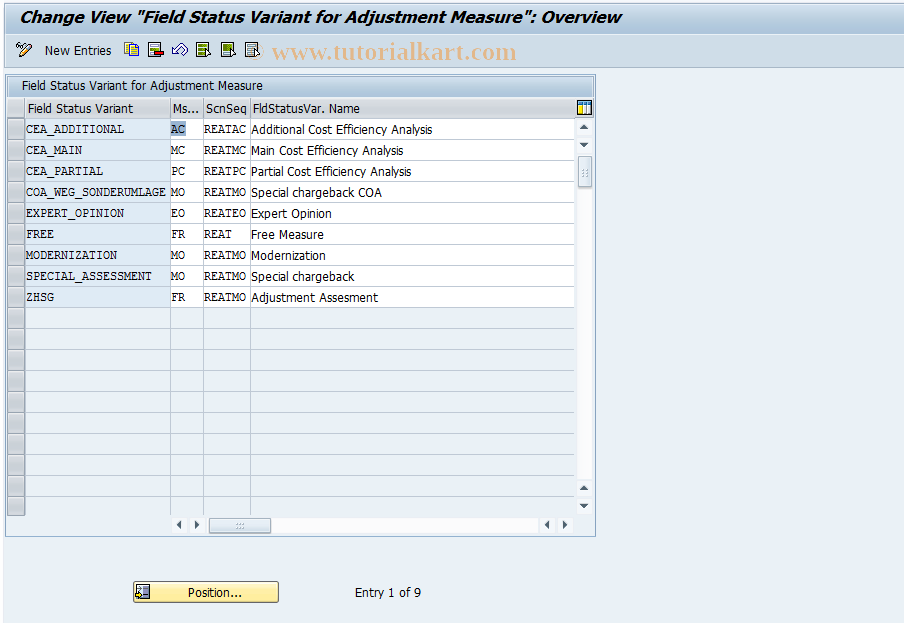This screenshot has height=623, width=904.
Task: Click bottom down arrow of vertical scrollbar
Action: (x=584, y=506)
